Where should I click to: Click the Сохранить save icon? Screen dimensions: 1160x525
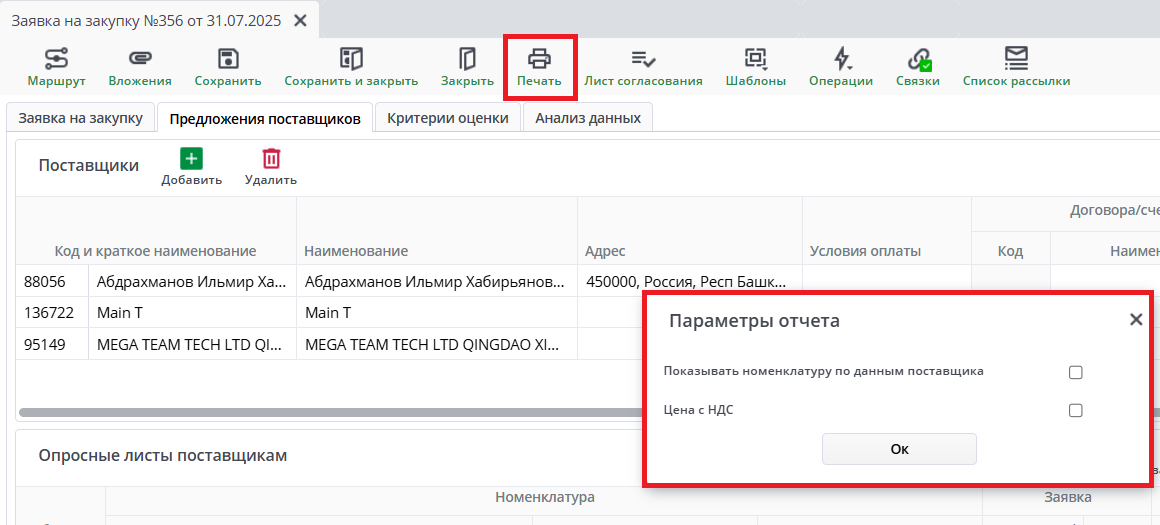(x=228, y=59)
